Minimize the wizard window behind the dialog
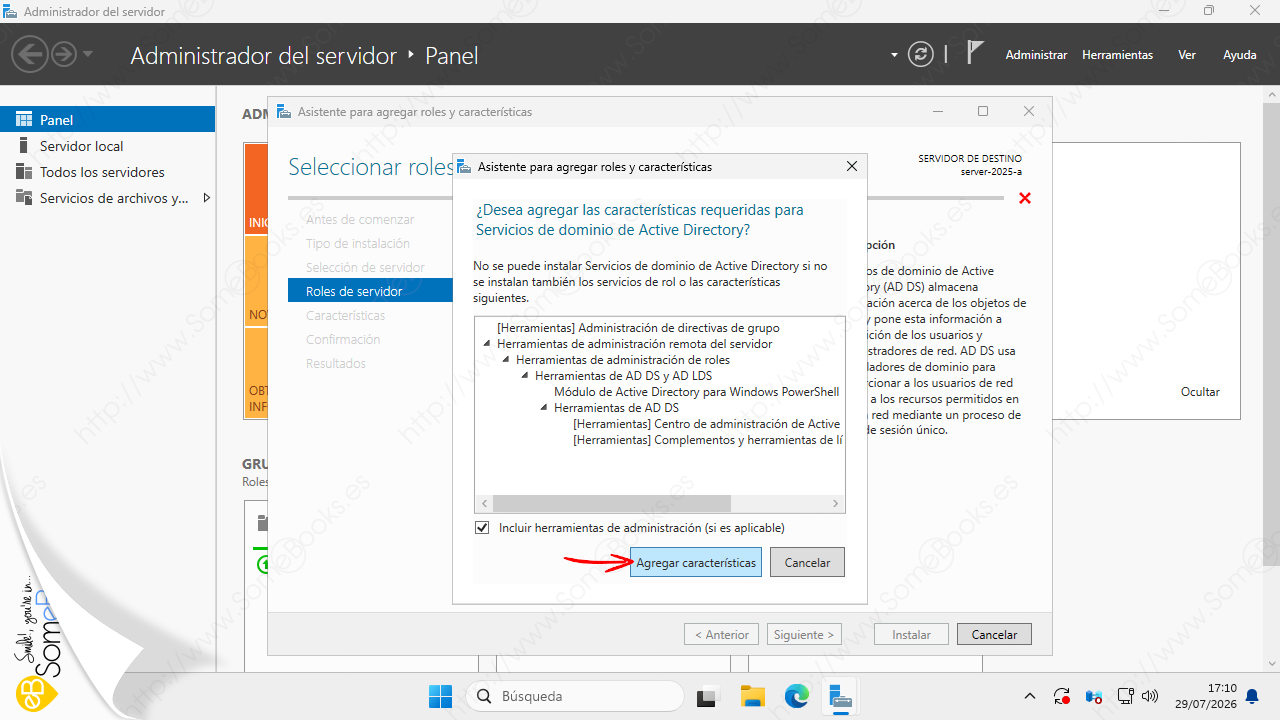Image resolution: width=1280 pixels, height=720 pixels. point(938,112)
